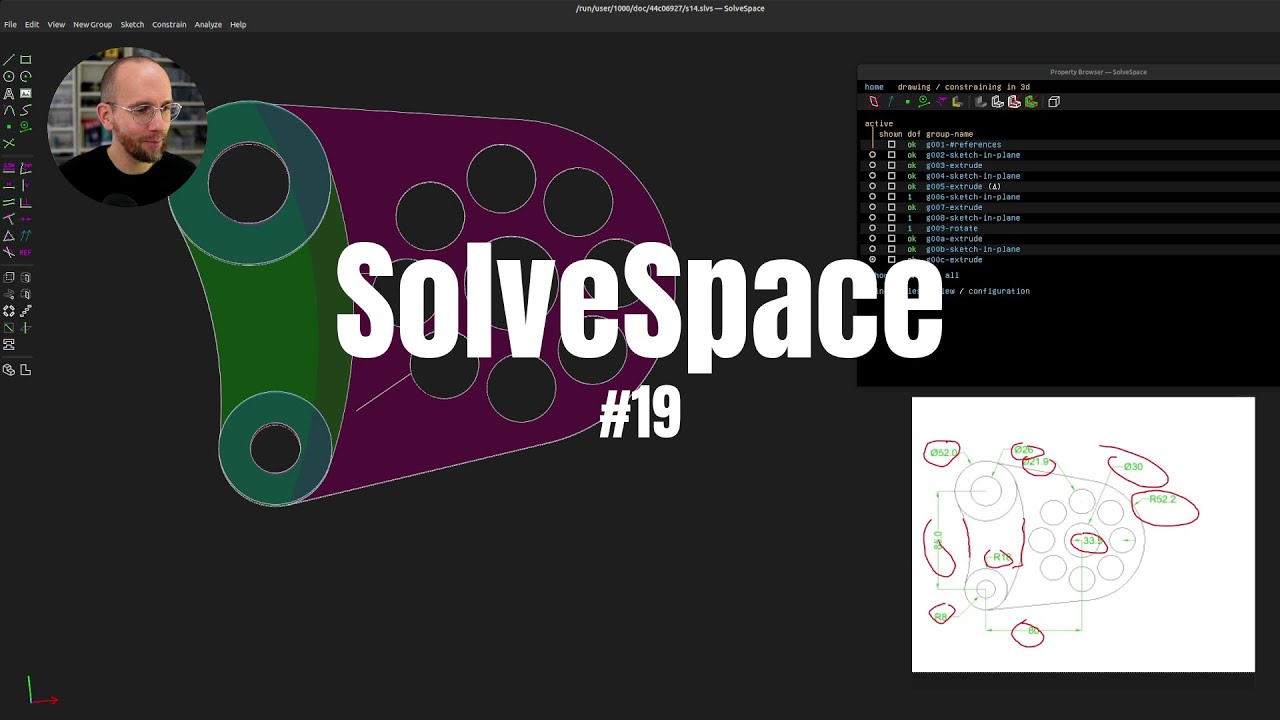Apply the Symmetric constraint
The image size is (1280, 720).
pos(26,218)
